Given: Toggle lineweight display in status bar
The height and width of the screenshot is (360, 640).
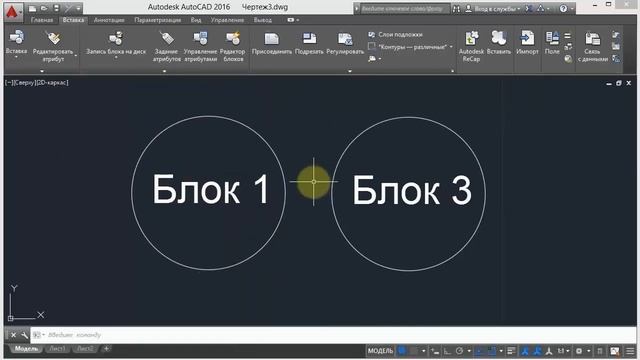Looking at the screenshot, I should coord(511,351).
